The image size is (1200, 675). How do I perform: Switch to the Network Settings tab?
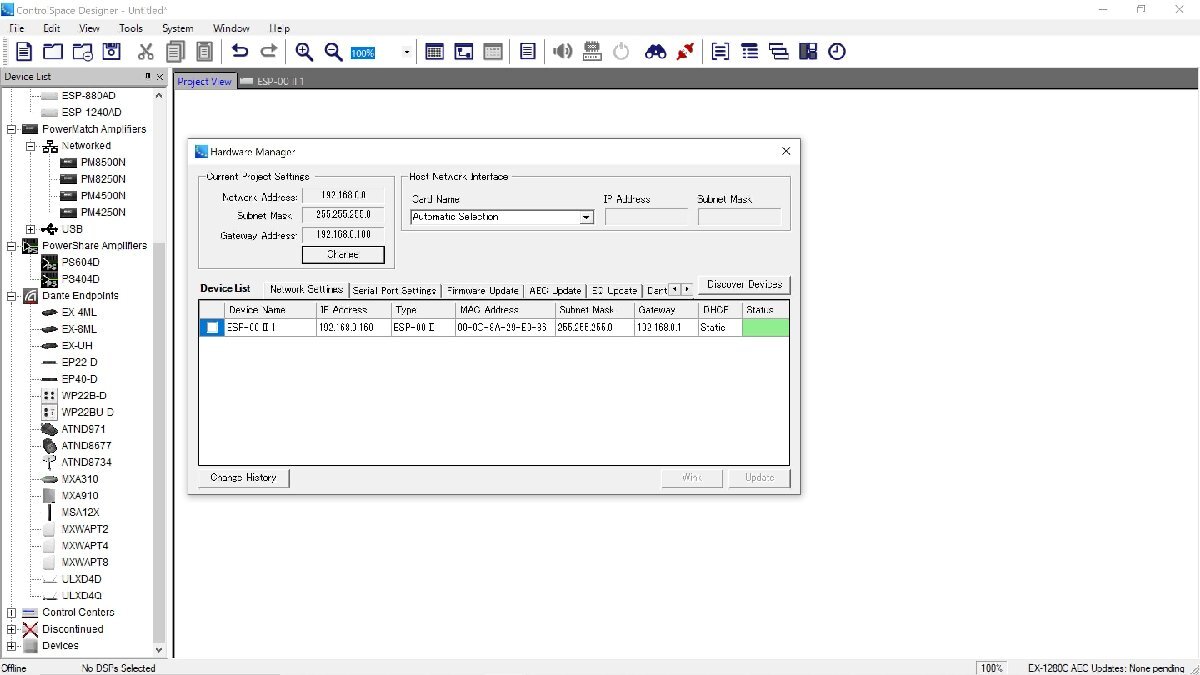(306, 289)
